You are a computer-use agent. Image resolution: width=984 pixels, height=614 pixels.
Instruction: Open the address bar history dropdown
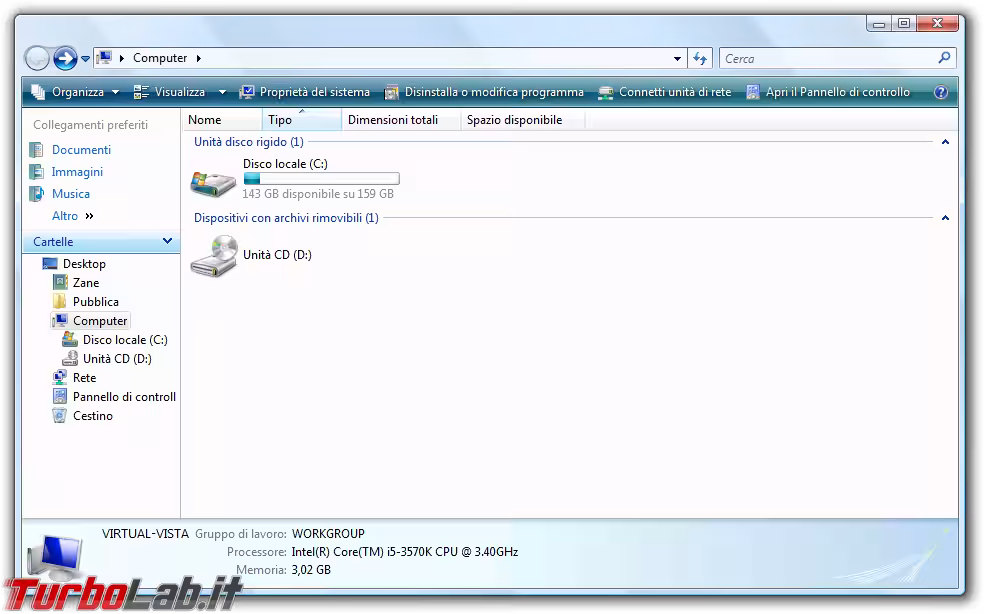677,58
